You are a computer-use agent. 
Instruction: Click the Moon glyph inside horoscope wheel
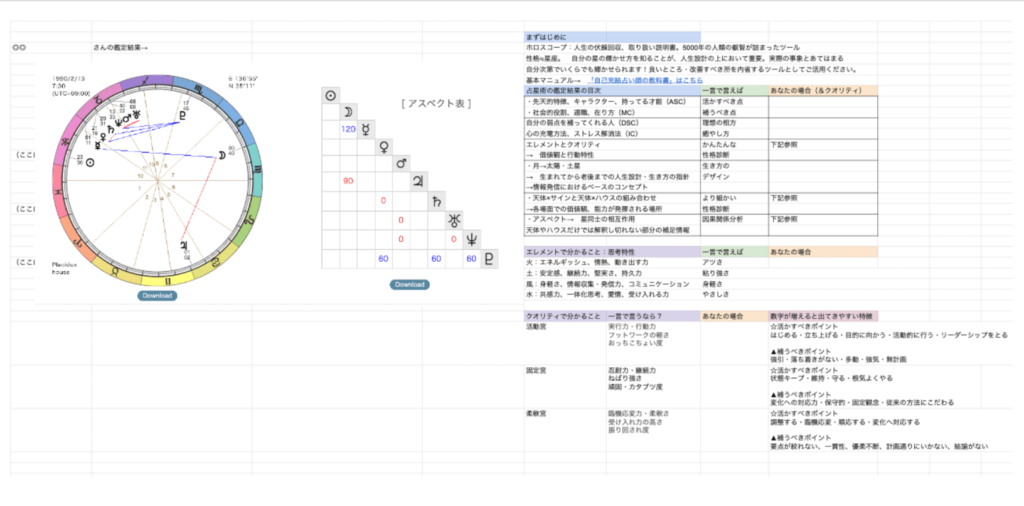[219, 156]
